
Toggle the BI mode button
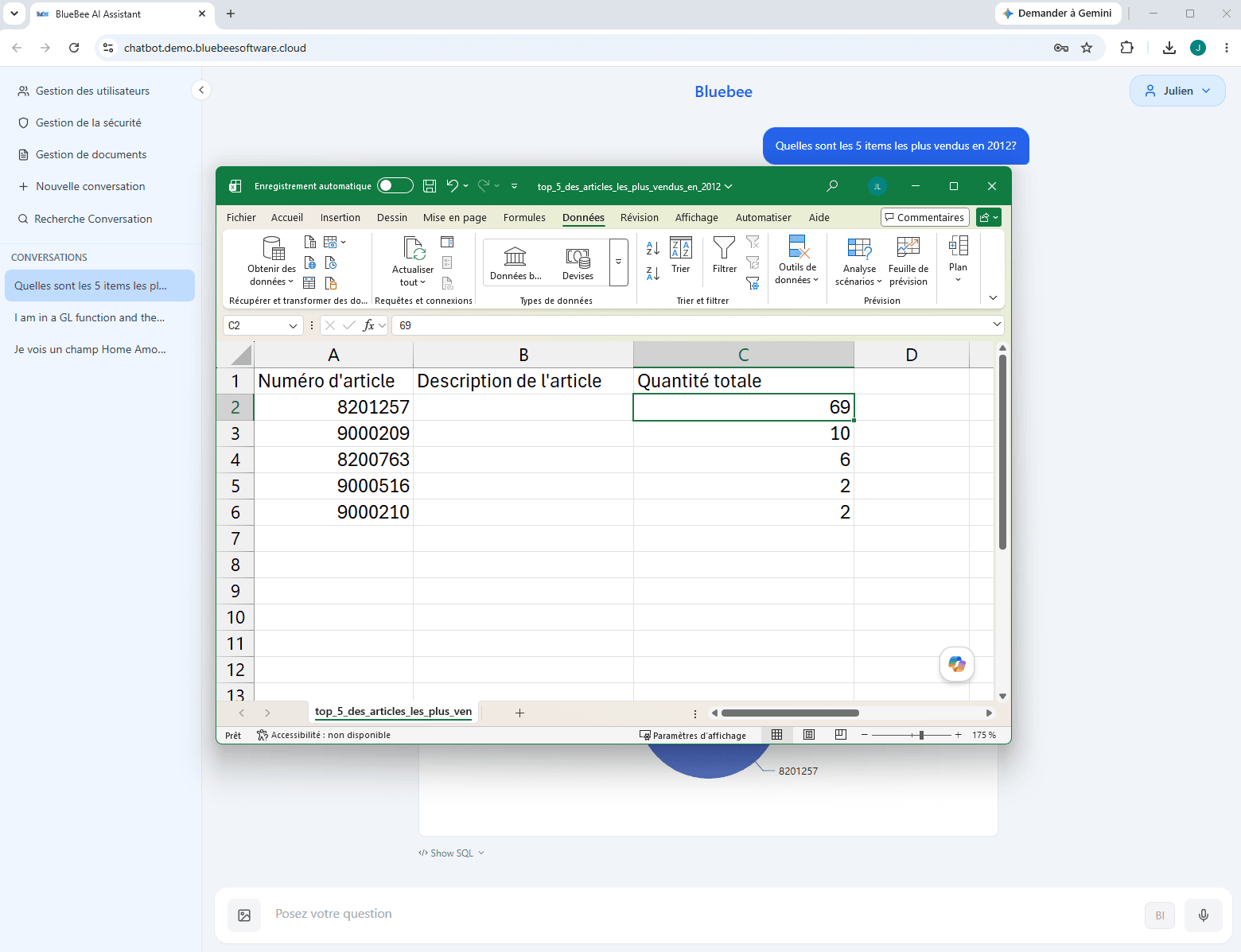(x=1160, y=915)
